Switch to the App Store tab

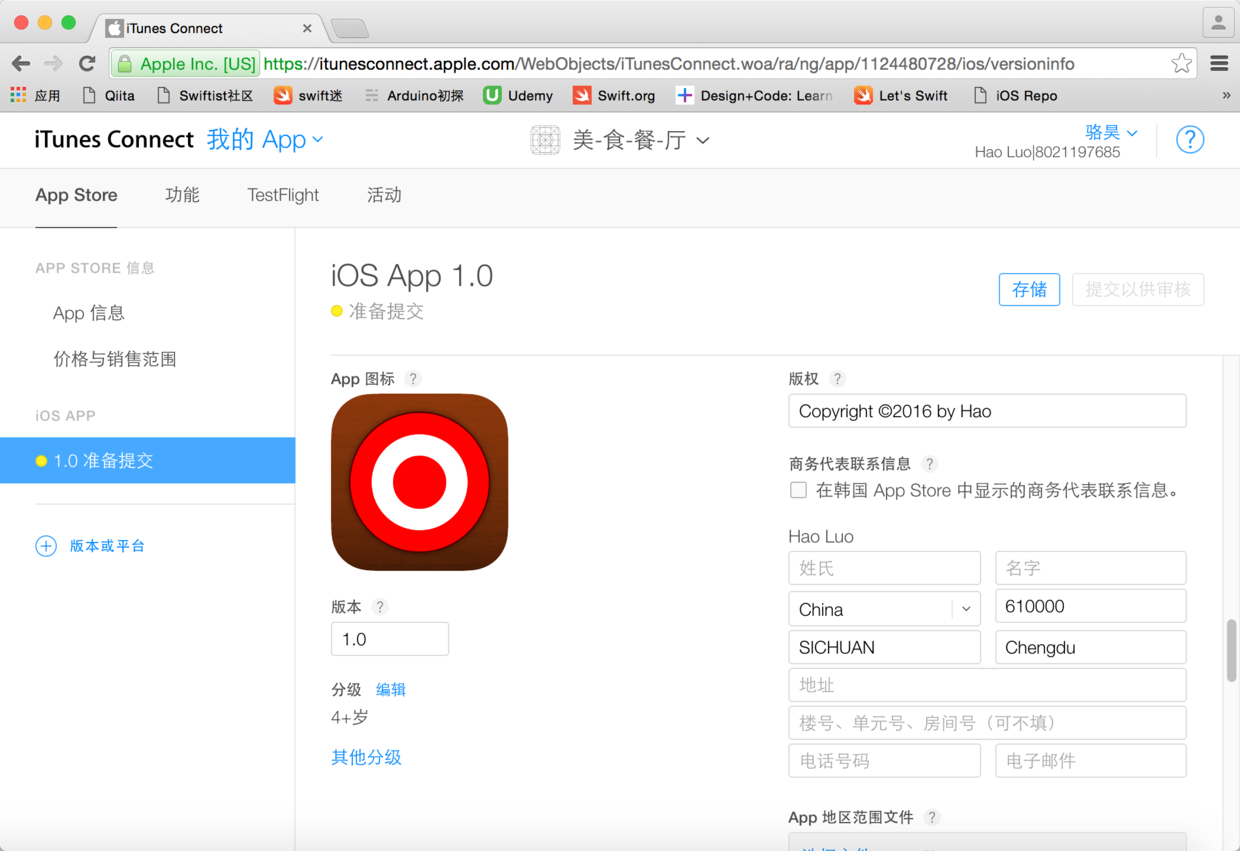pyautogui.click(x=76, y=195)
